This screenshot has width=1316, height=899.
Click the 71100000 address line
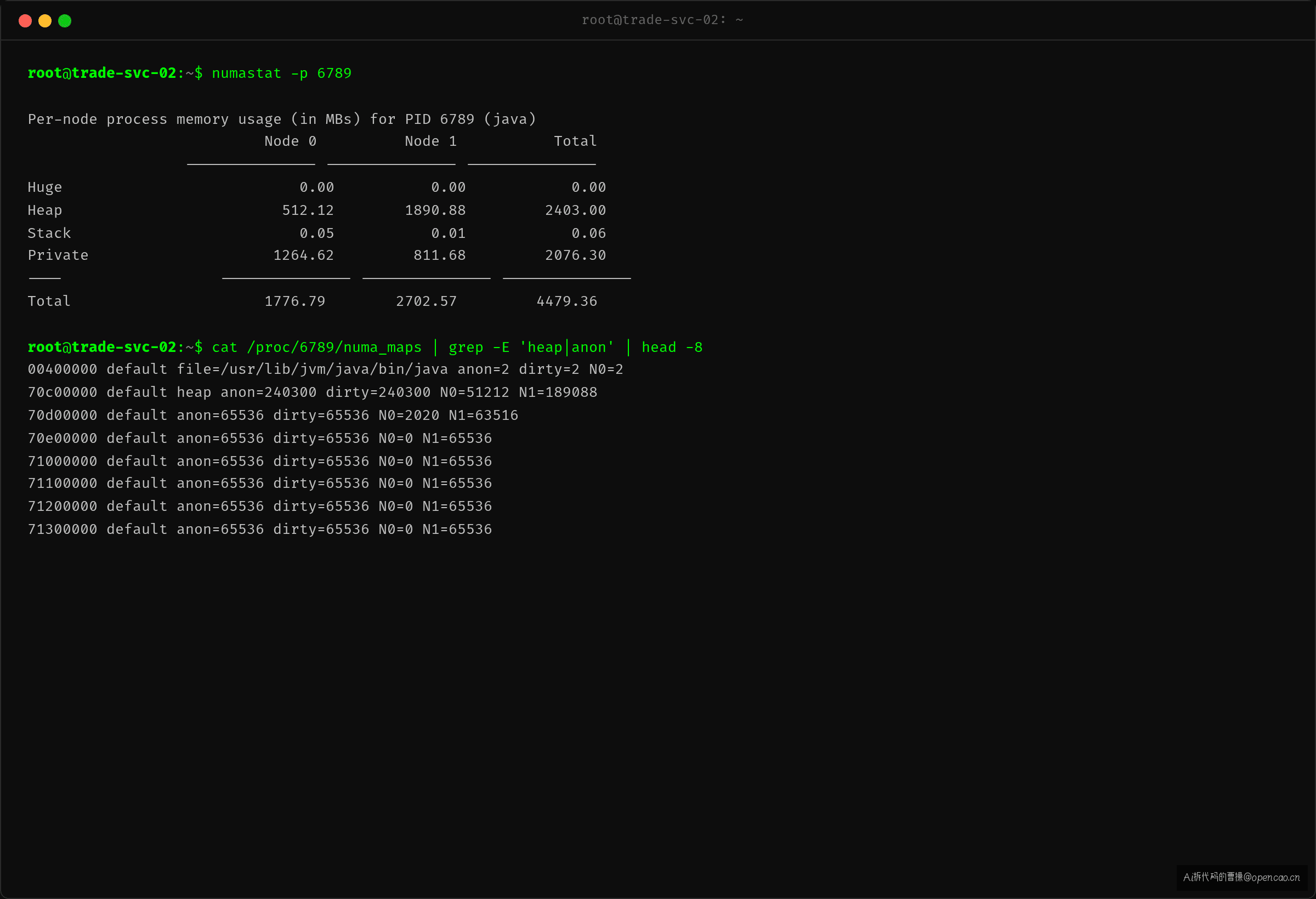click(260, 483)
